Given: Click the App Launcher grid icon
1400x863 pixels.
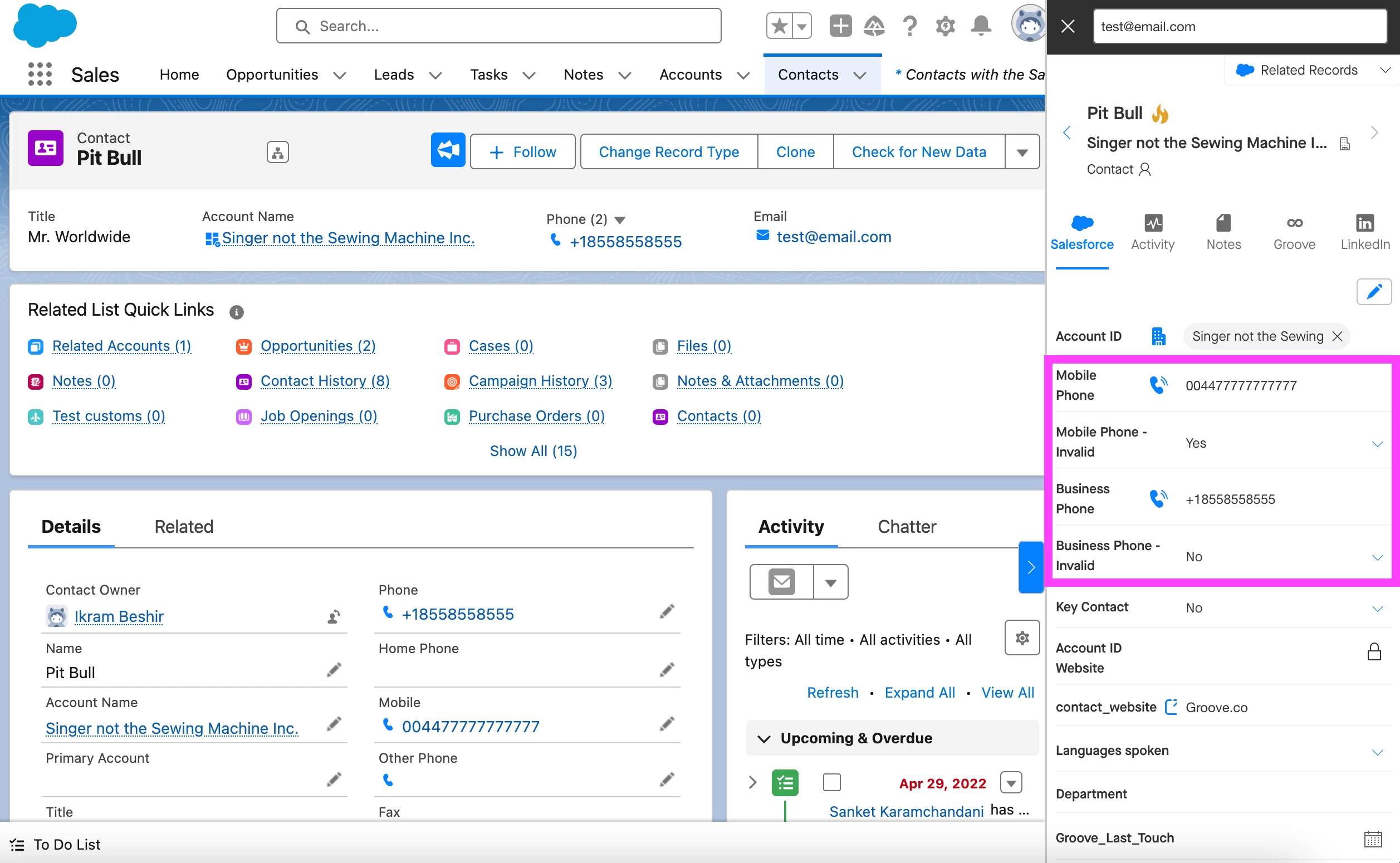Looking at the screenshot, I should click(40, 74).
